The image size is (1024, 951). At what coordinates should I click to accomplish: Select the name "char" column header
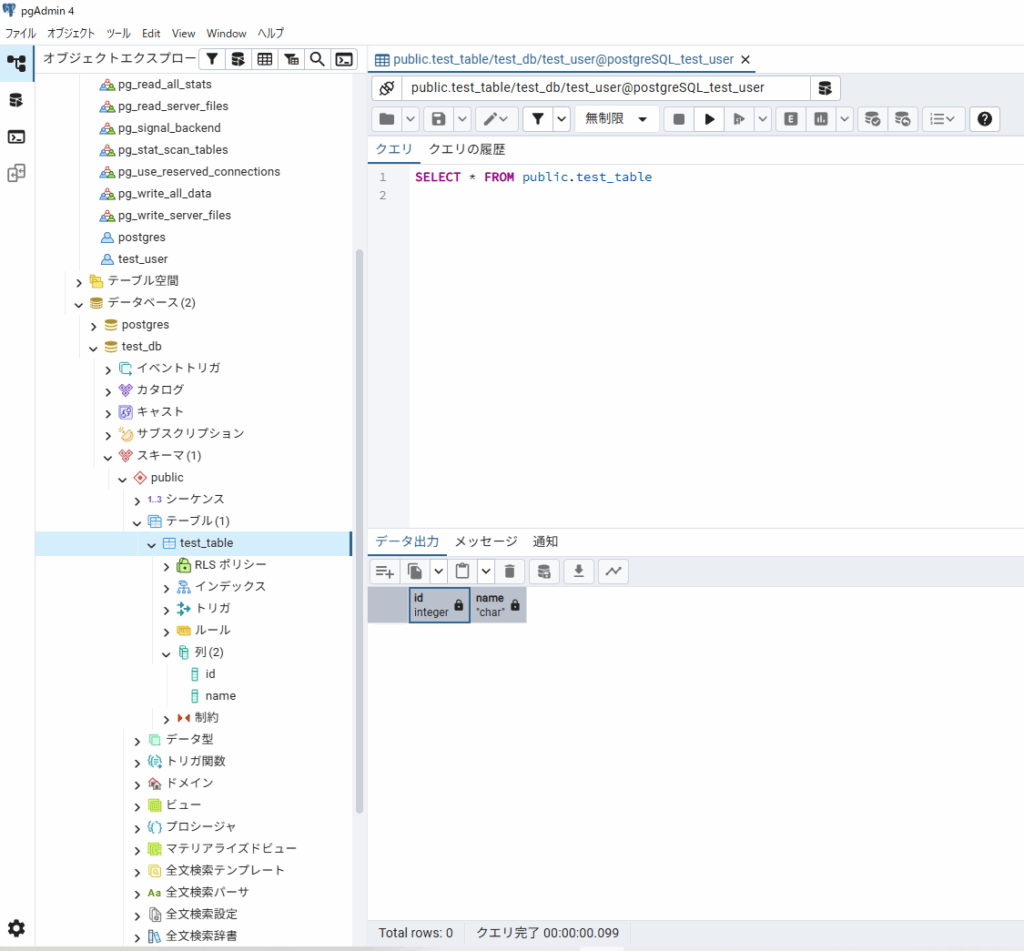point(498,605)
